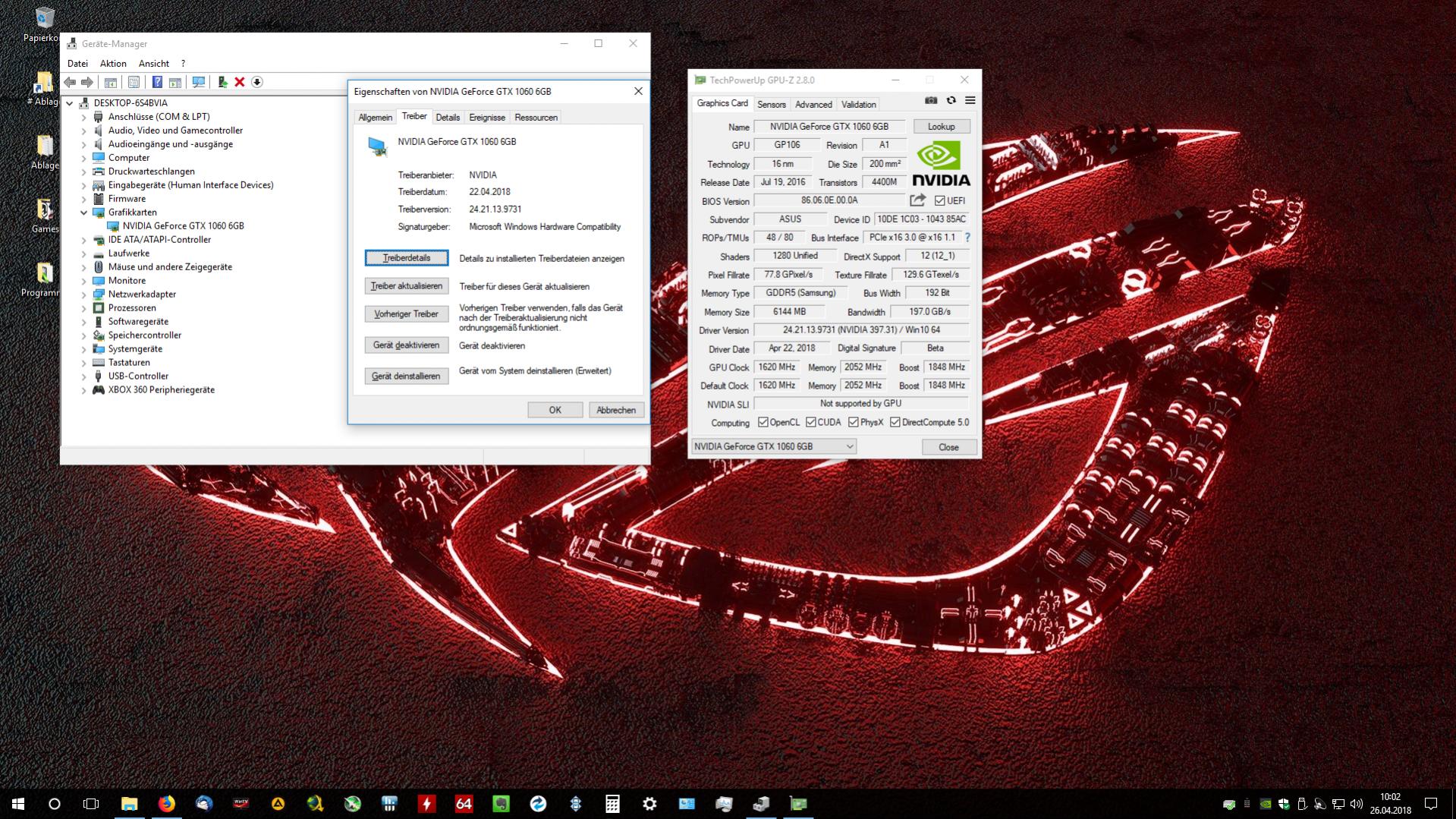Viewport: 1456px width, 819px height.
Task: Click the GPU-Z refresh icon
Action: coord(951,100)
